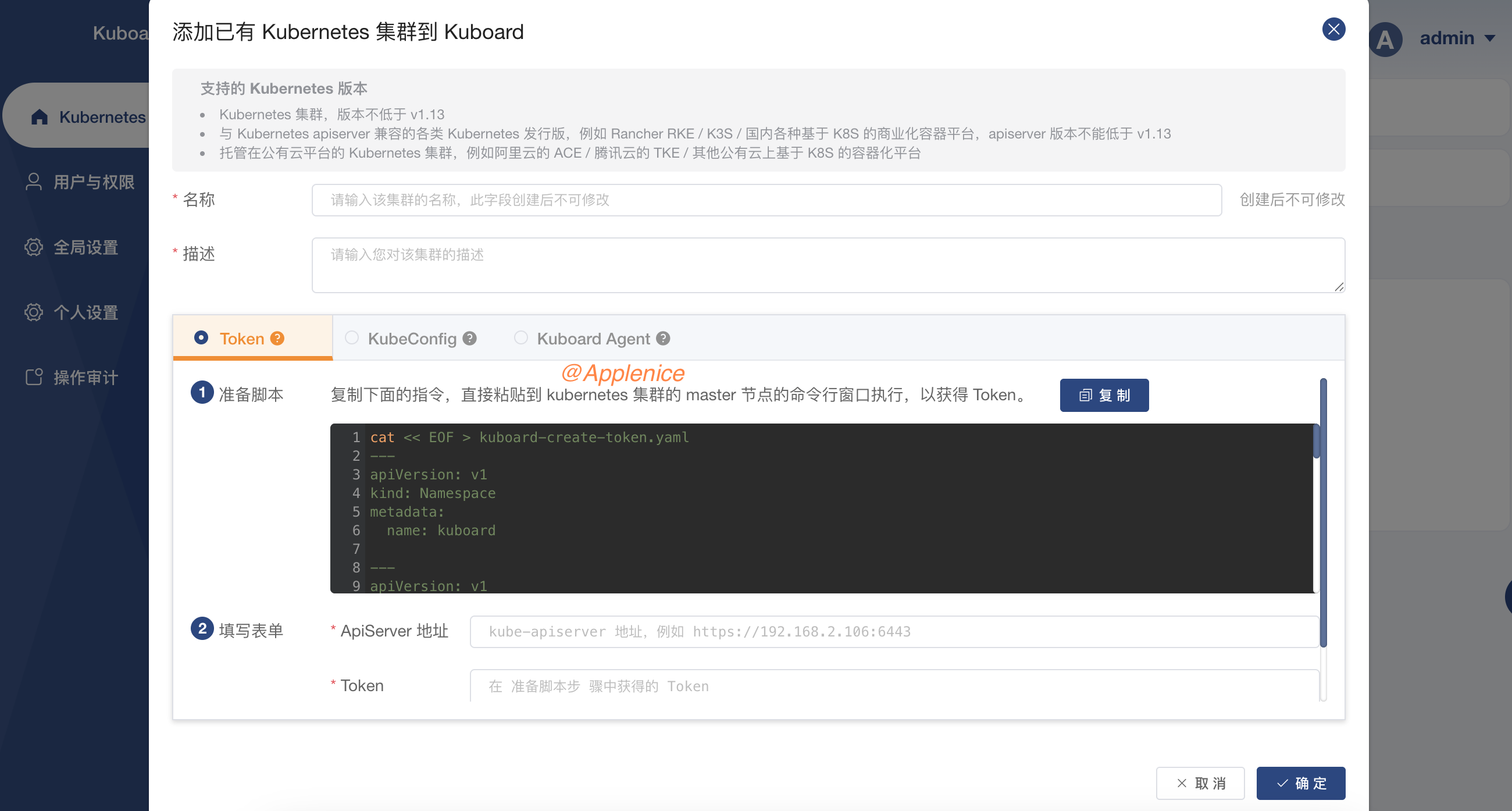Select the Kuboard Agent radio button

(520, 337)
